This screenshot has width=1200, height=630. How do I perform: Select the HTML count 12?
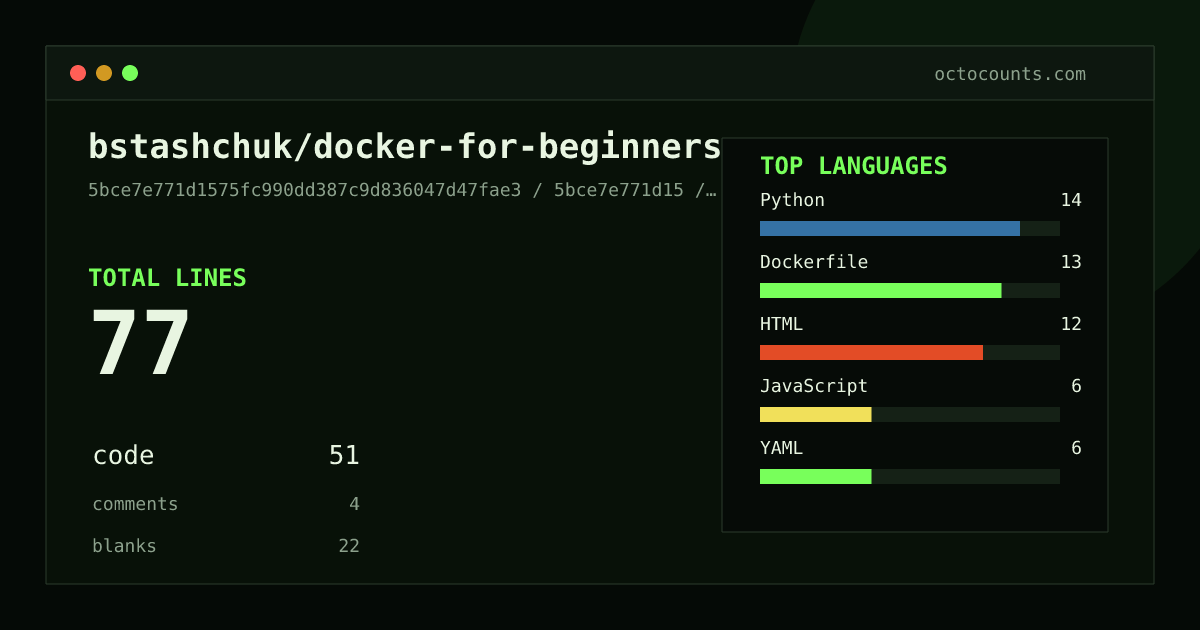(x=1071, y=324)
